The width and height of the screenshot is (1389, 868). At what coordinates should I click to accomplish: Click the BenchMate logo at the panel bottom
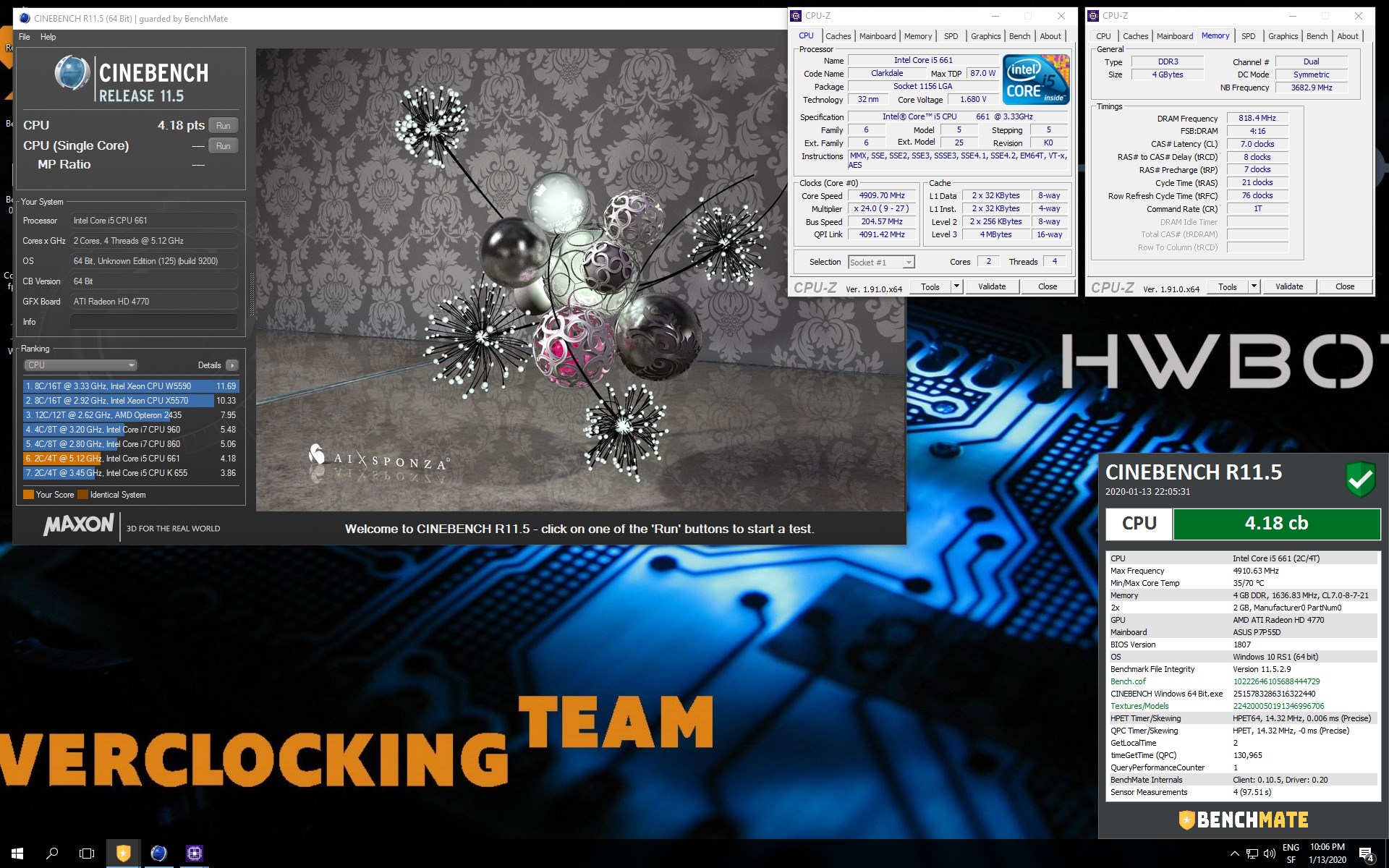(x=1243, y=820)
